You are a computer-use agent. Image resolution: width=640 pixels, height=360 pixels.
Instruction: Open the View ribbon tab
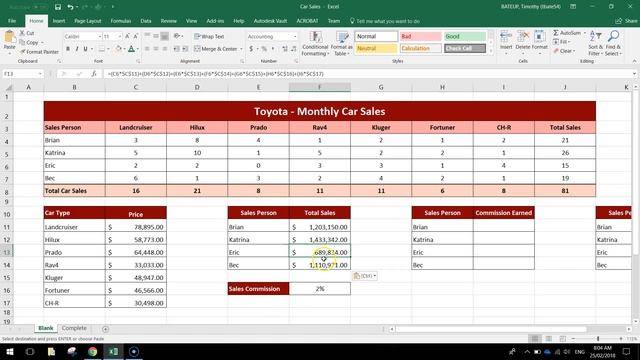(191, 21)
